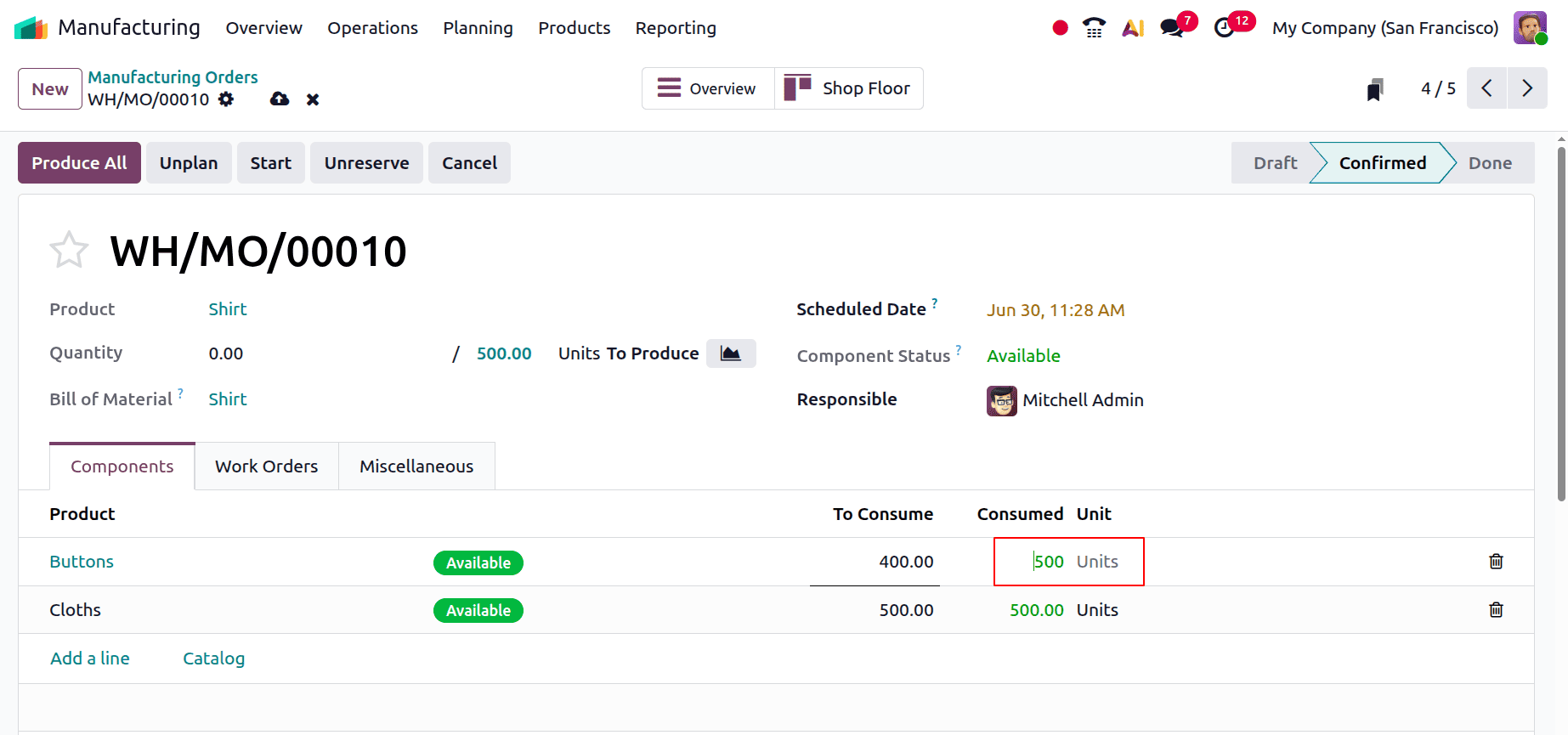The width and height of the screenshot is (1568, 735).
Task: Click the 500.00 quantity to produce
Action: click(504, 353)
